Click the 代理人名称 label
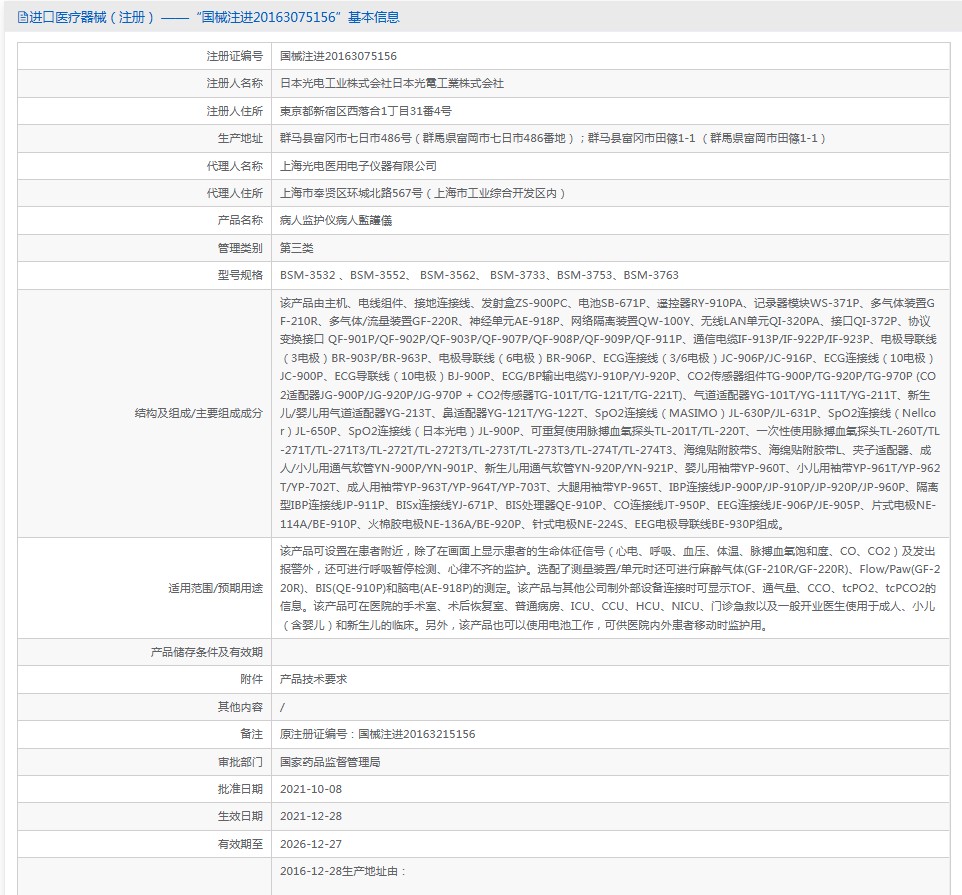 click(234, 166)
